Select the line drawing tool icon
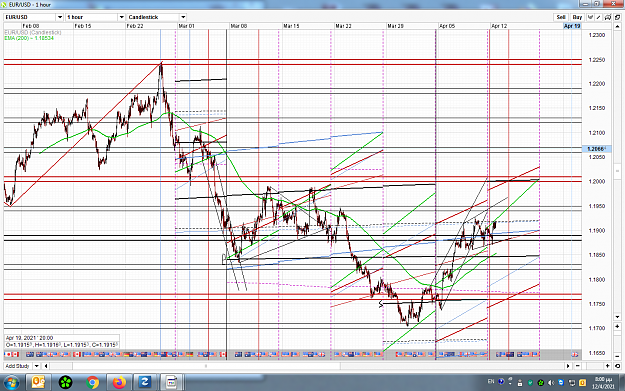Image resolution: width=625 pixels, height=391 pixels. [599, 17]
